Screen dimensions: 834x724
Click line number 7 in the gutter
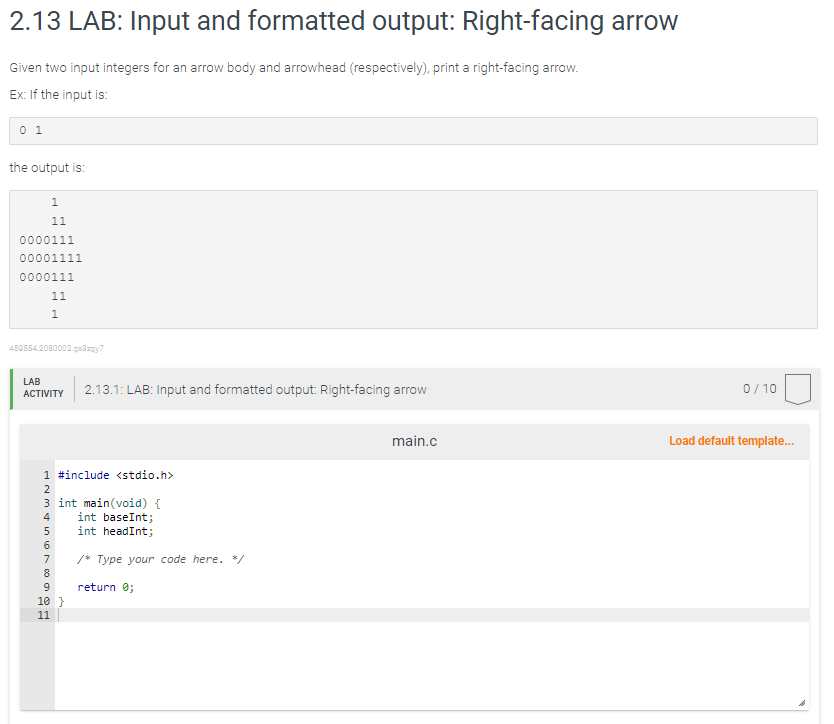point(45,559)
